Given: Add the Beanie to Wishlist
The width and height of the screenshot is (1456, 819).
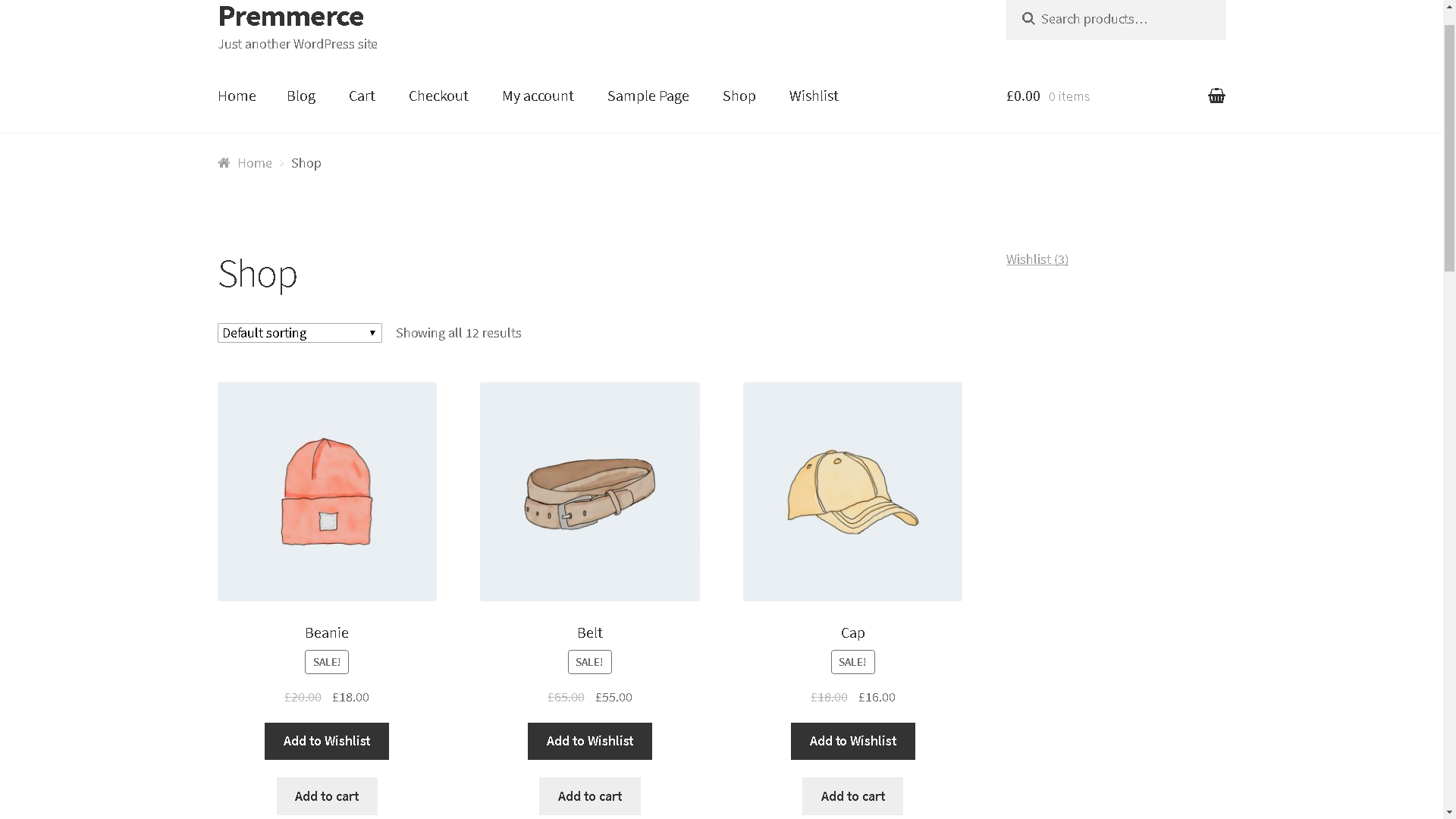Looking at the screenshot, I should pos(326,741).
